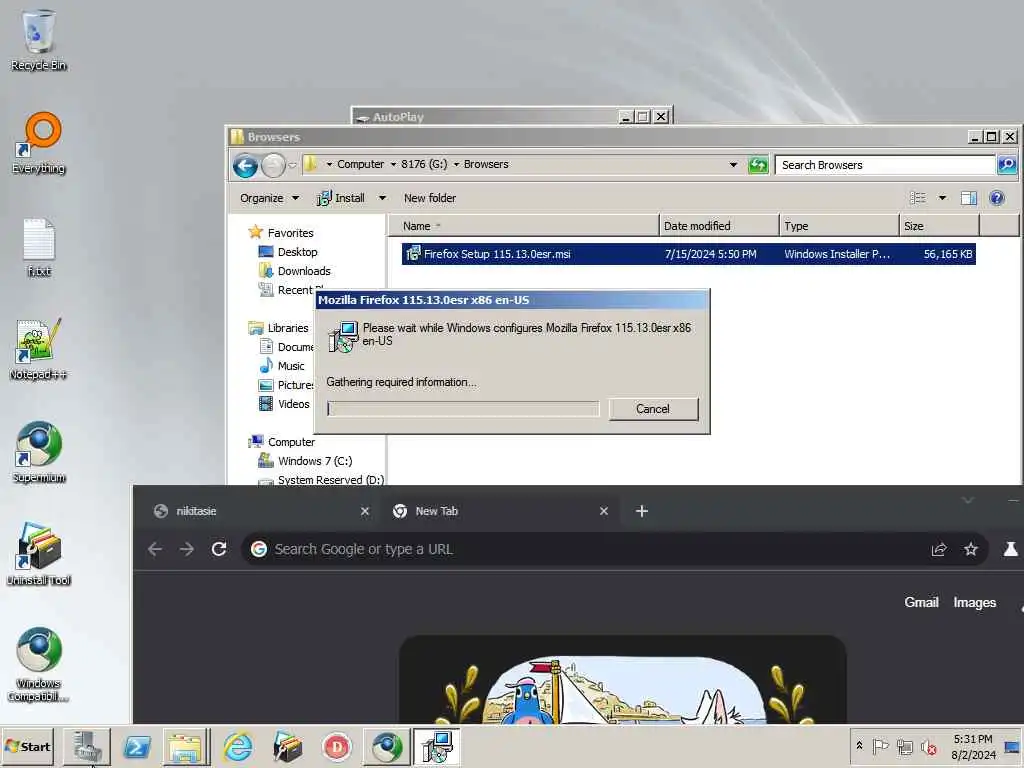The image size is (1024, 768).
Task: Close the New Tab tab
Action: [x=603, y=511]
